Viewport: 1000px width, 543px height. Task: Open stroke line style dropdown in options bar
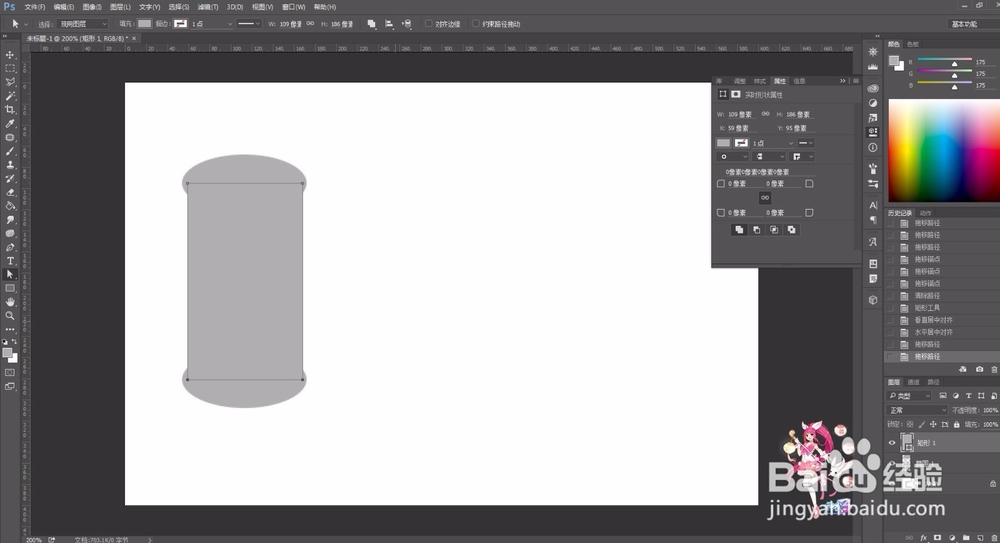click(x=249, y=24)
